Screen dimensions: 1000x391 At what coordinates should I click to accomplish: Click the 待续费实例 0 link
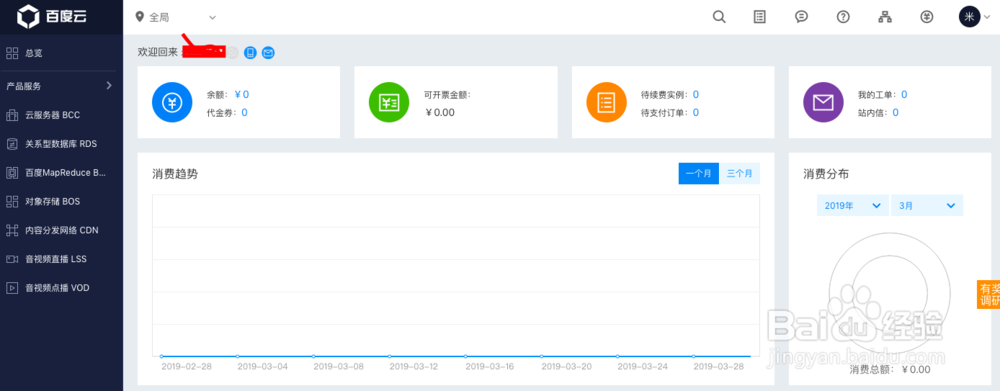pos(696,94)
